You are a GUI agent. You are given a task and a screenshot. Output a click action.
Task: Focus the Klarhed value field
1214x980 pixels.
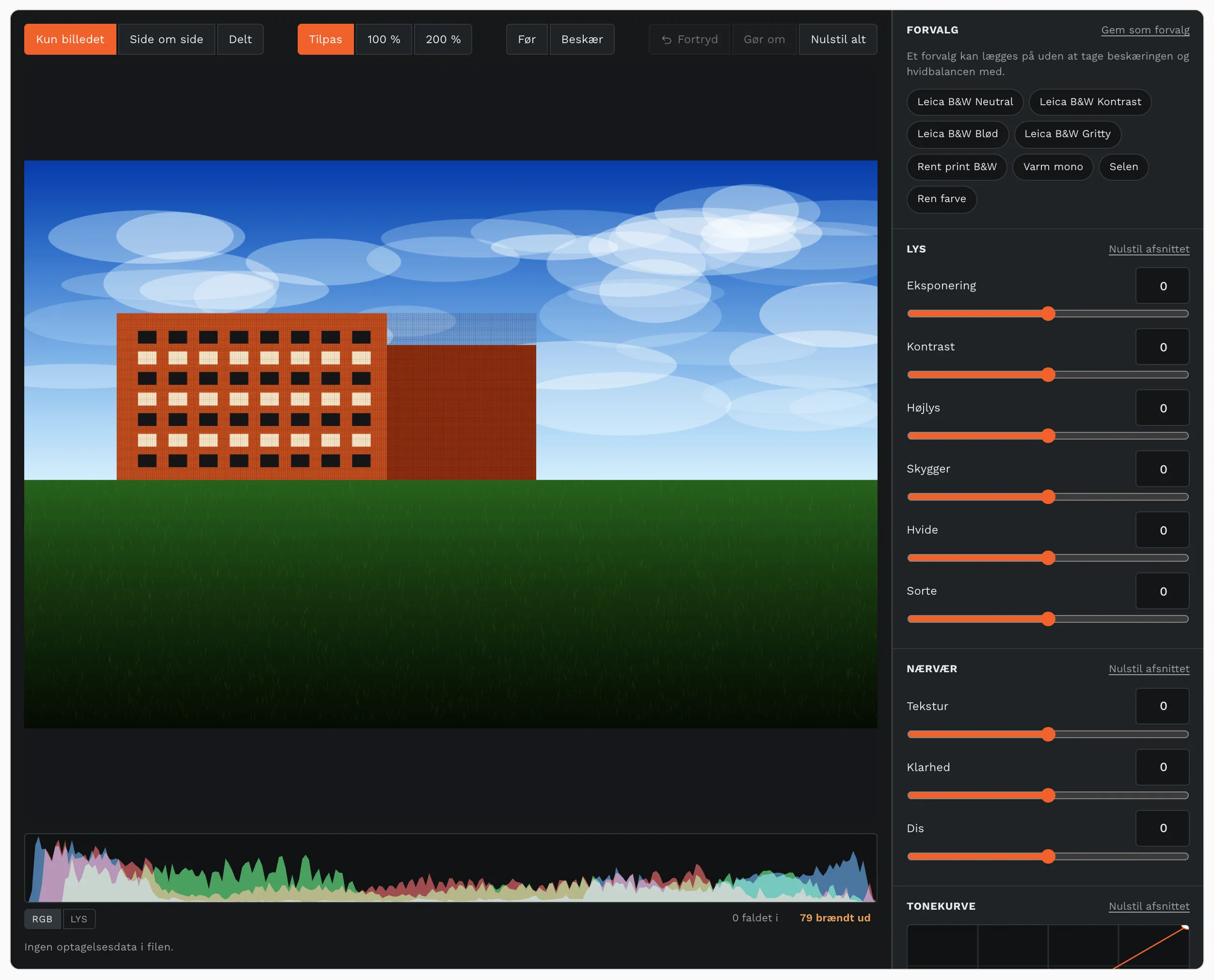coord(1162,767)
